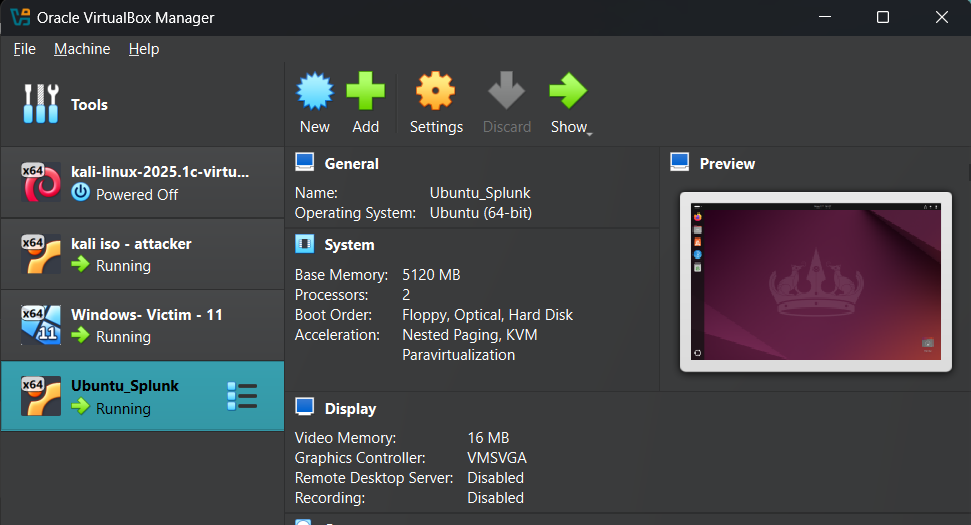Click the Running arrow icon for kali iso - attacker
The height and width of the screenshot is (525, 971).
(80, 264)
